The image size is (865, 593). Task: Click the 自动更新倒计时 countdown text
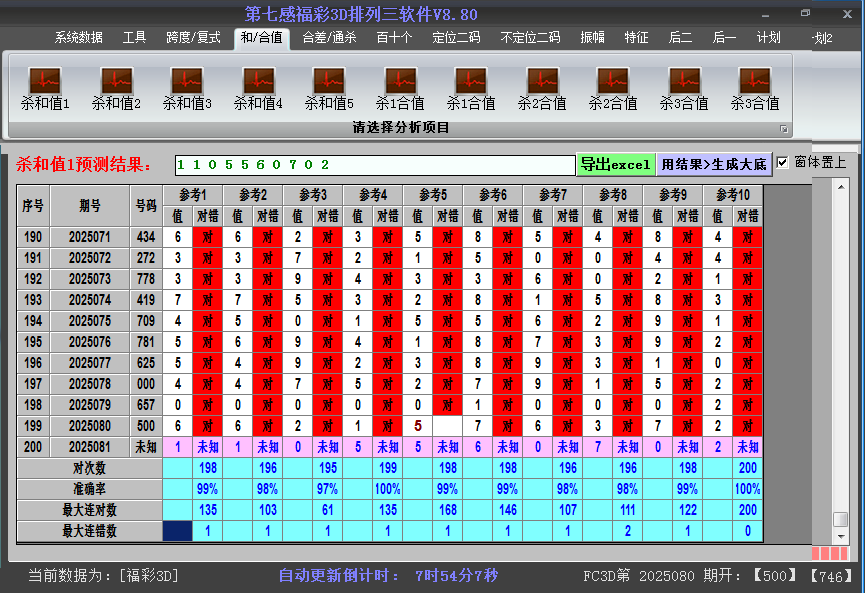click(x=388, y=576)
